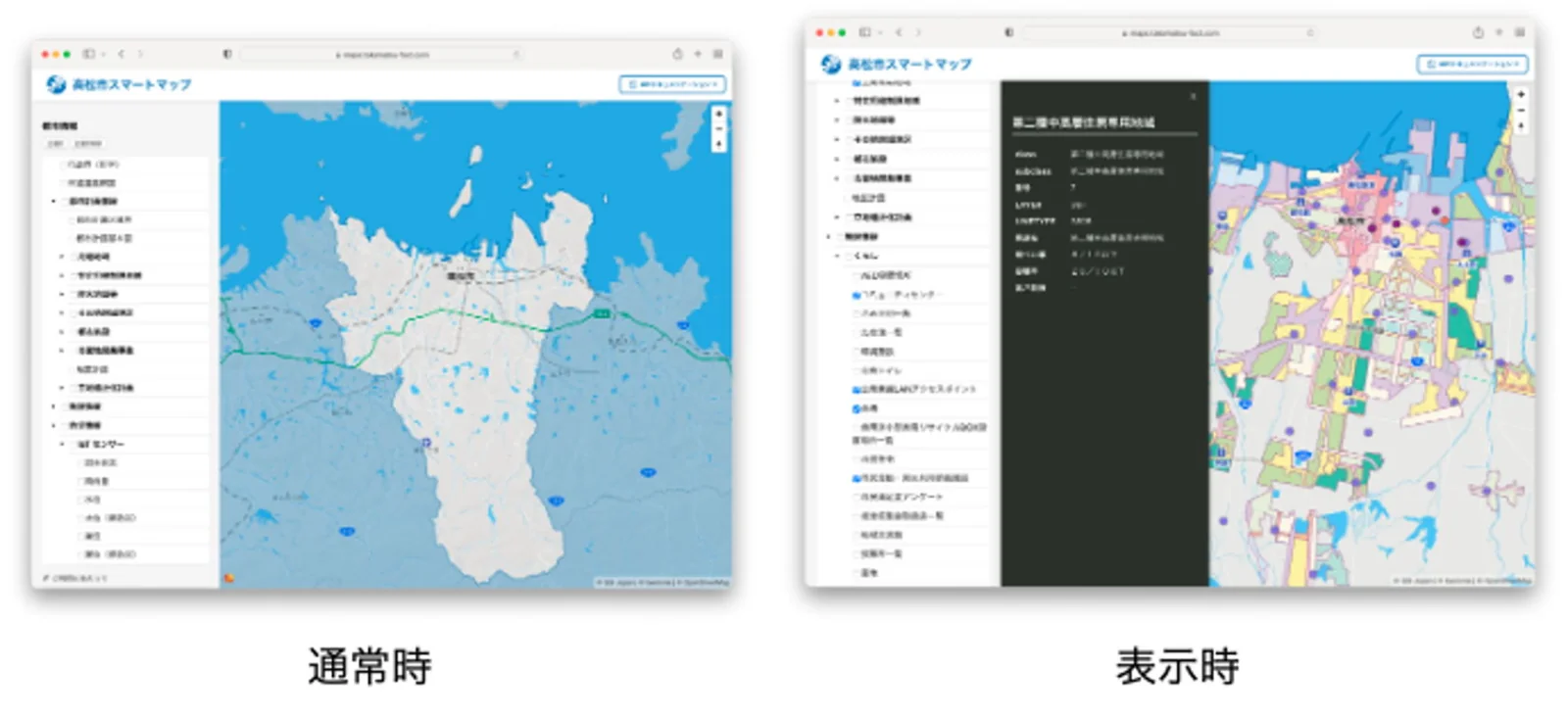The image size is (1568, 716).
Task: Open a new tab with the plus icon in 通常時 window
Action: (698, 54)
